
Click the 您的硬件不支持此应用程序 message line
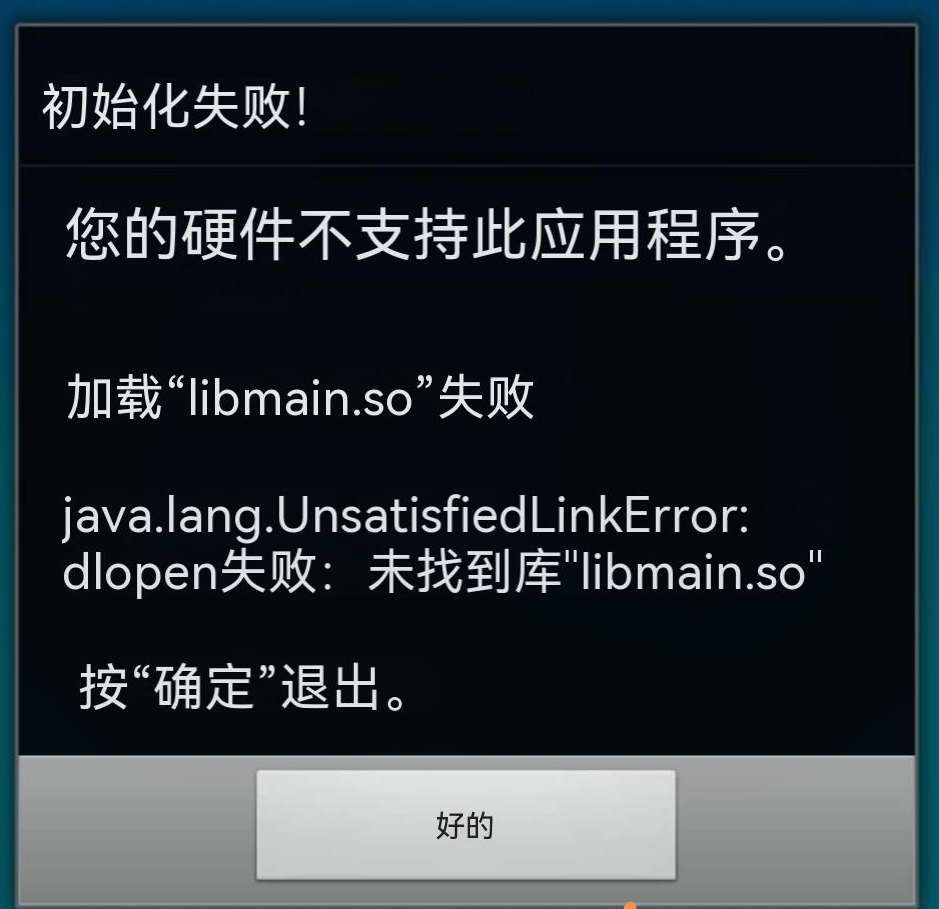(427, 235)
